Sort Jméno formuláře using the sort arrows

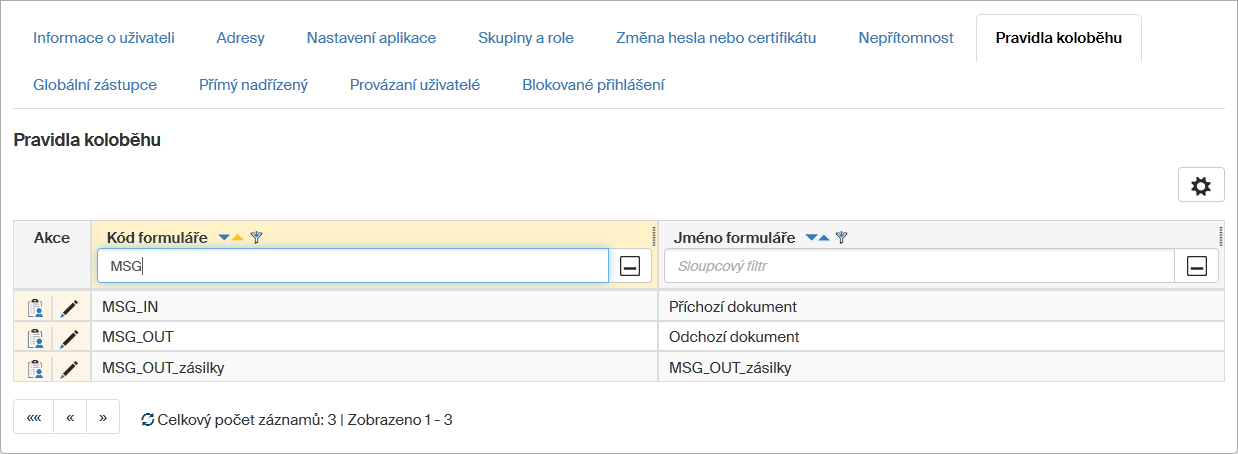click(818, 238)
